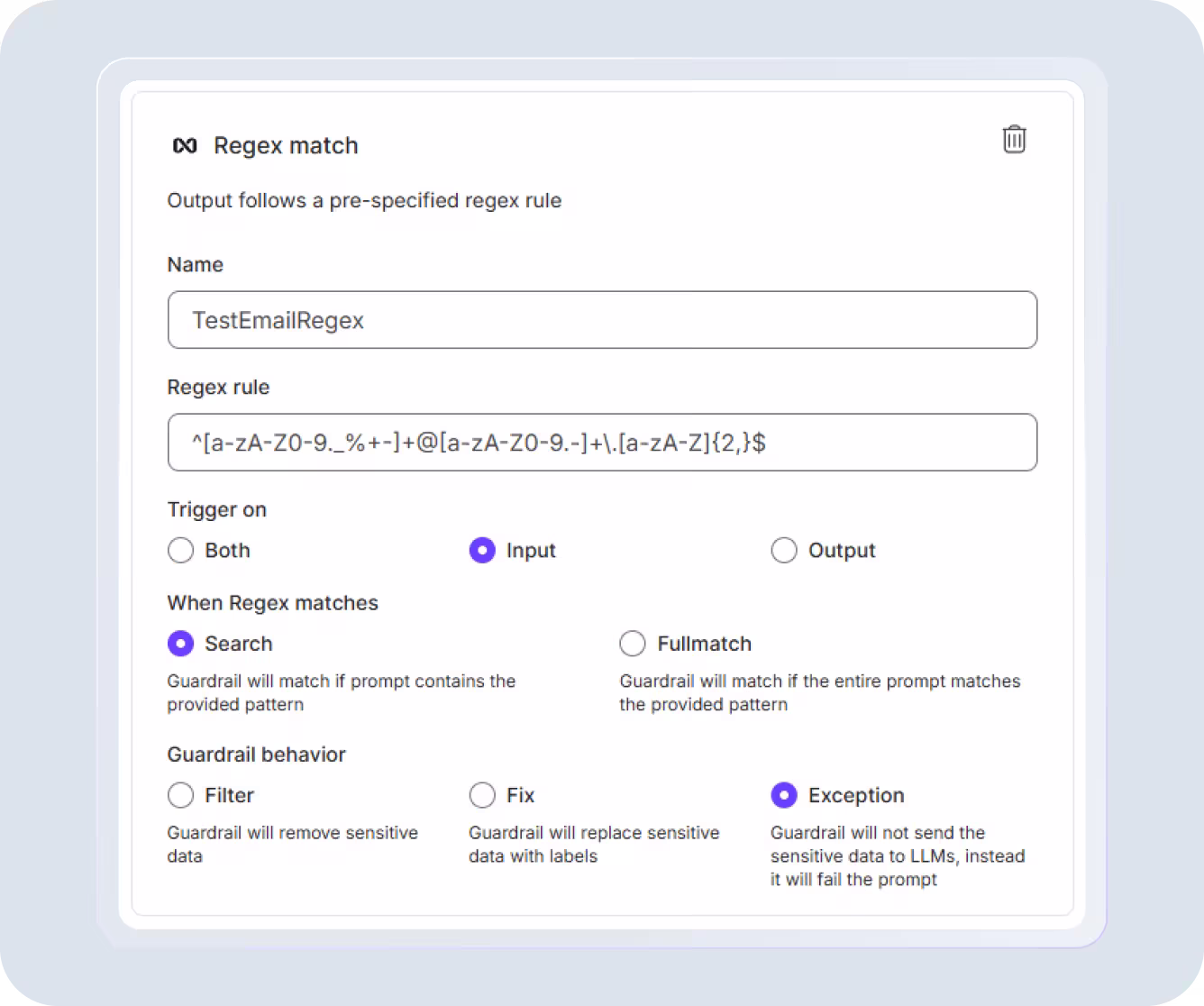This screenshot has width=1204, height=1006.
Task: Click the Regex rule label
Action: [218, 387]
